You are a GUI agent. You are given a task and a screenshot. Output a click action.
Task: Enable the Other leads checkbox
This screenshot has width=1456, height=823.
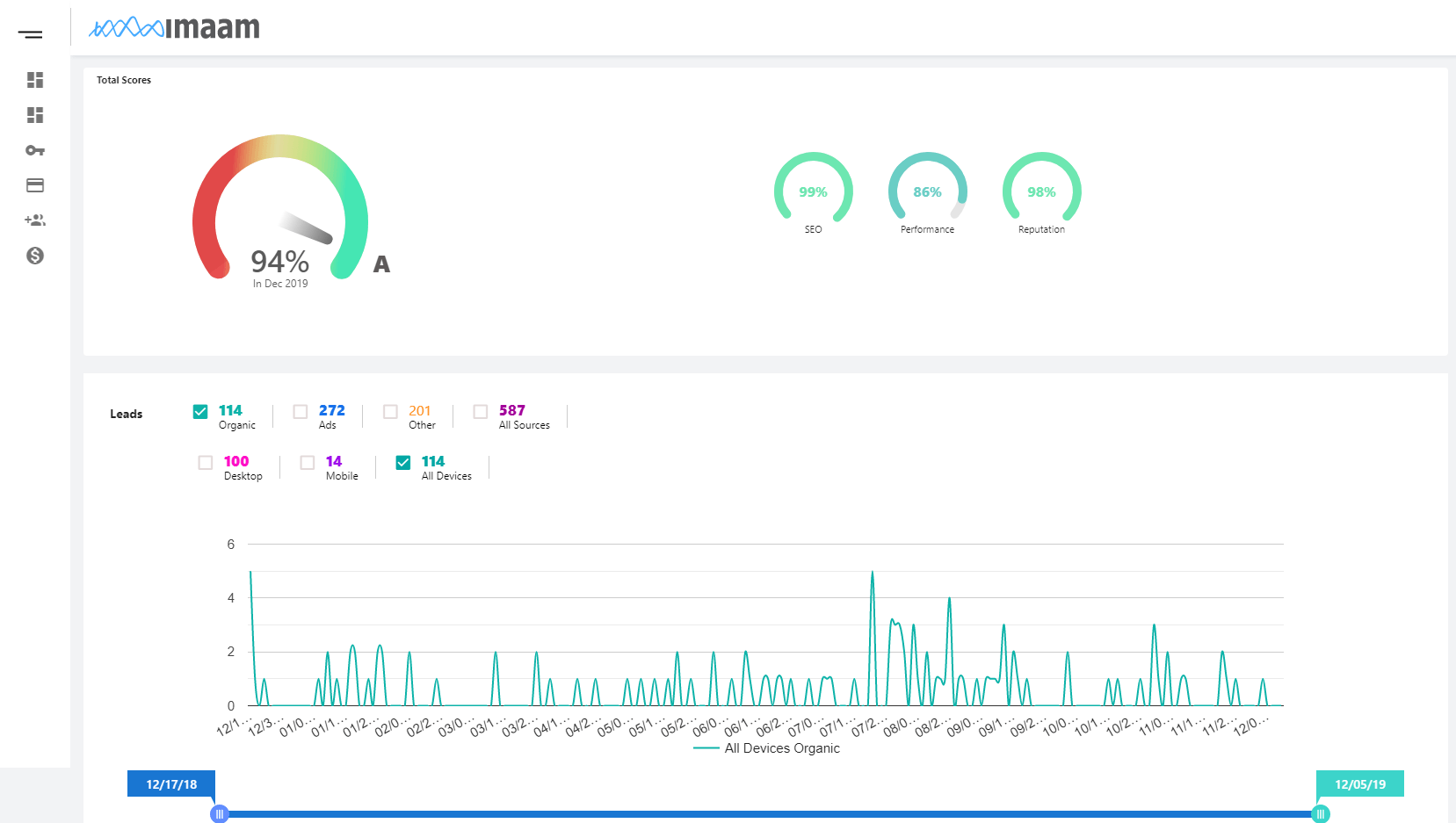(x=390, y=411)
